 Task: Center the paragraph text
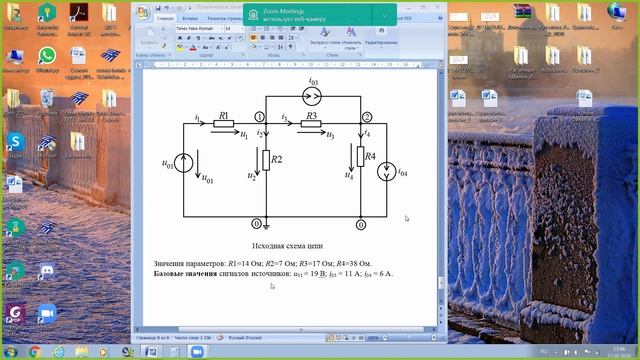pos(262,38)
